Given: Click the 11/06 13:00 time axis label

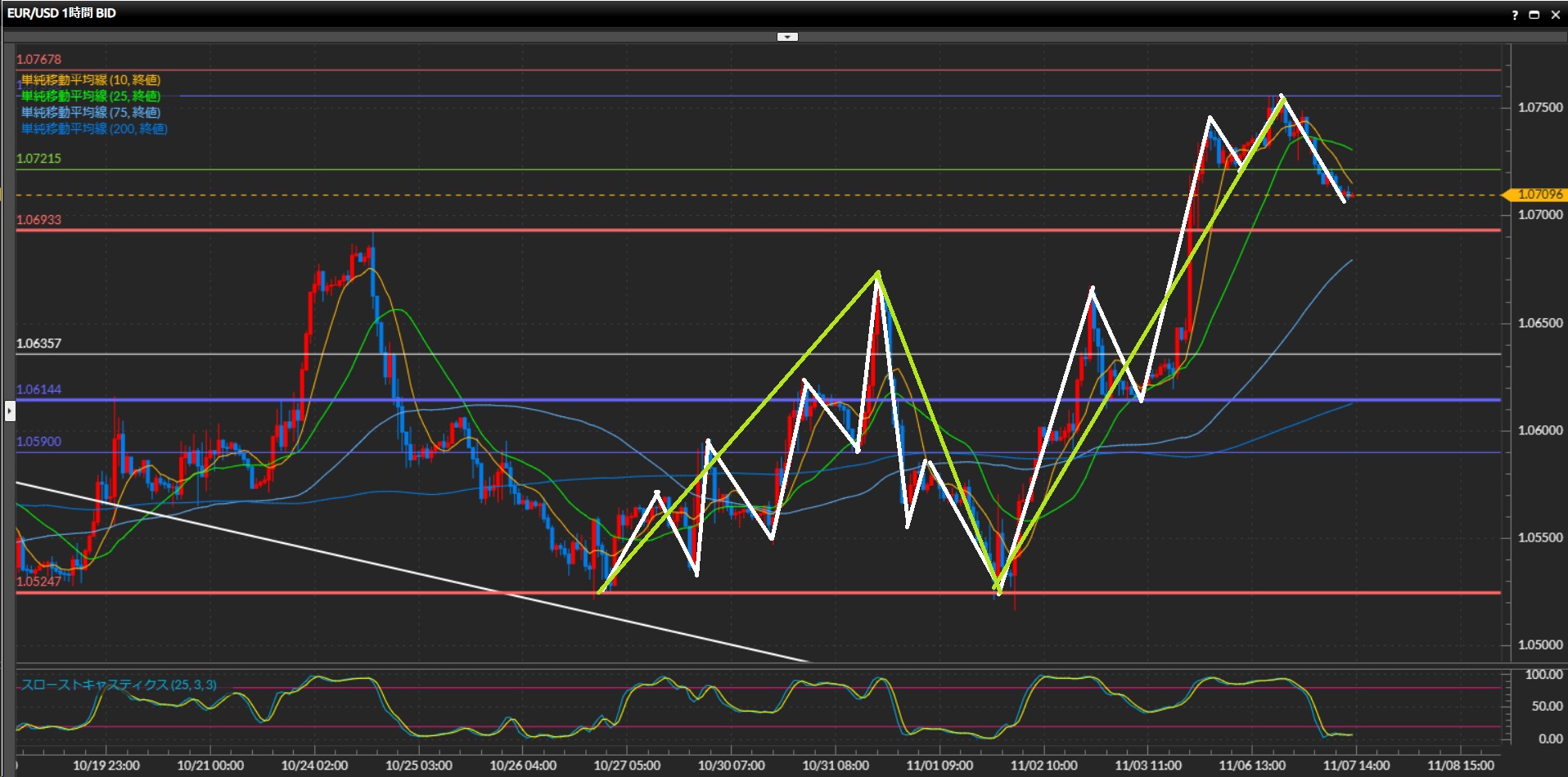Looking at the screenshot, I should 1251,766.
